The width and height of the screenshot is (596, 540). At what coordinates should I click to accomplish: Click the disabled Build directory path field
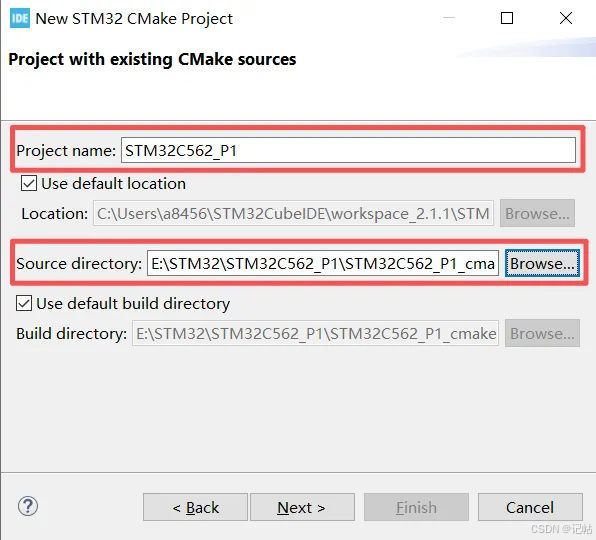point(315,333)
